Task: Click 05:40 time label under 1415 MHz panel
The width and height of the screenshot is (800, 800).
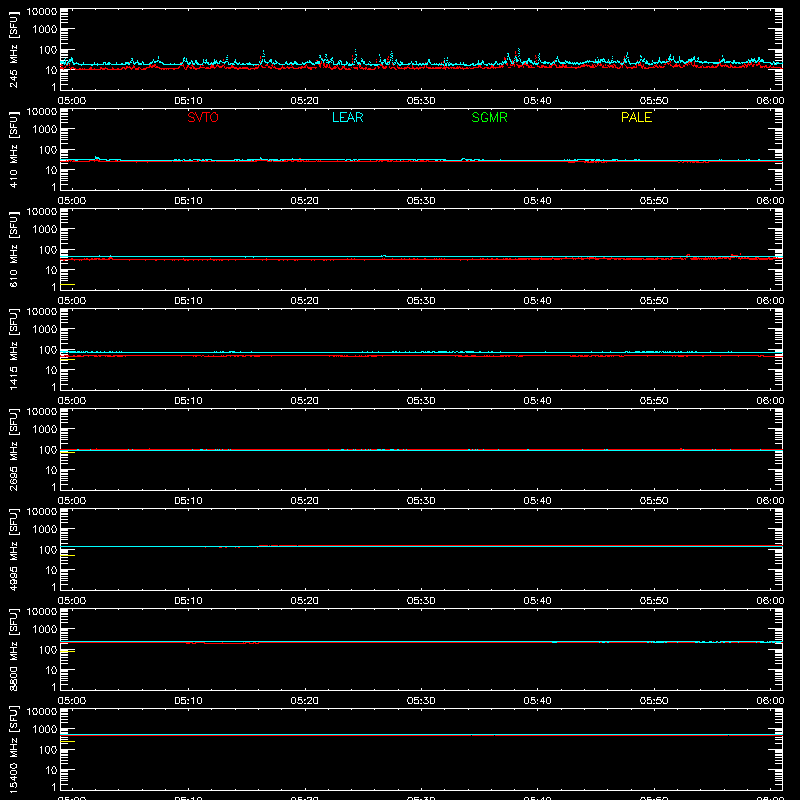Action: point(537,401)
